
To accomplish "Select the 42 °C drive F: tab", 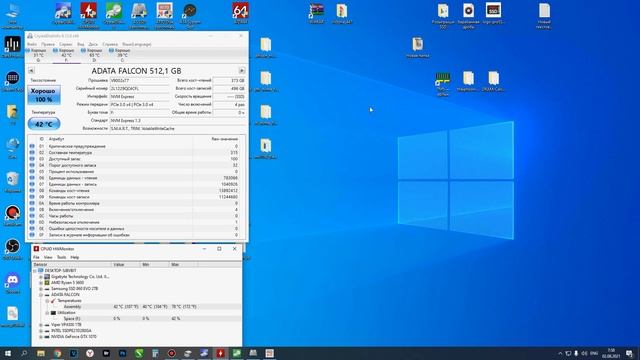I will (x=66, y=55).
